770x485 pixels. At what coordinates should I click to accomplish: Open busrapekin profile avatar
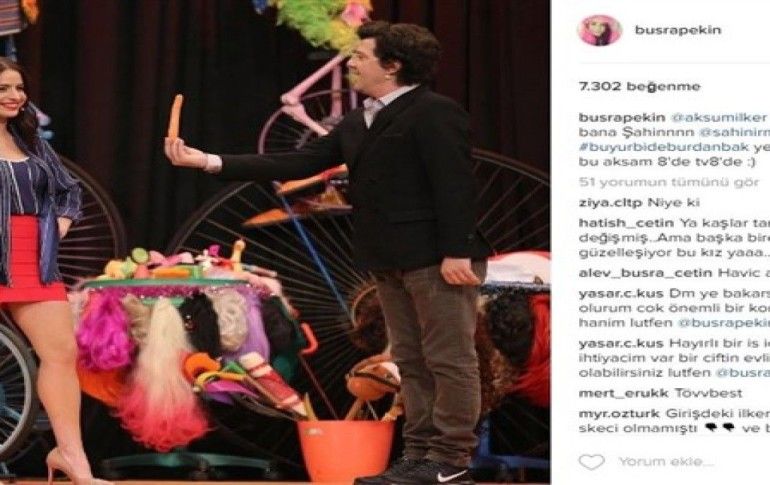pyautogui.click(x=600, y=30)
